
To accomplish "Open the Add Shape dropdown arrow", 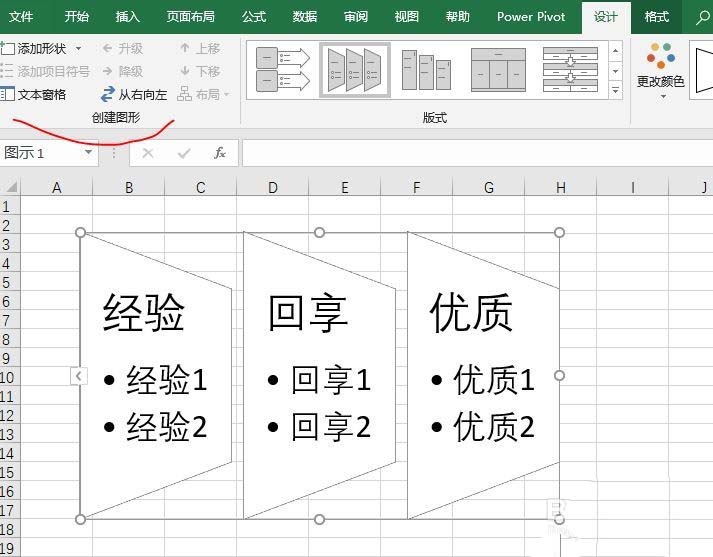I will [79, 48].
